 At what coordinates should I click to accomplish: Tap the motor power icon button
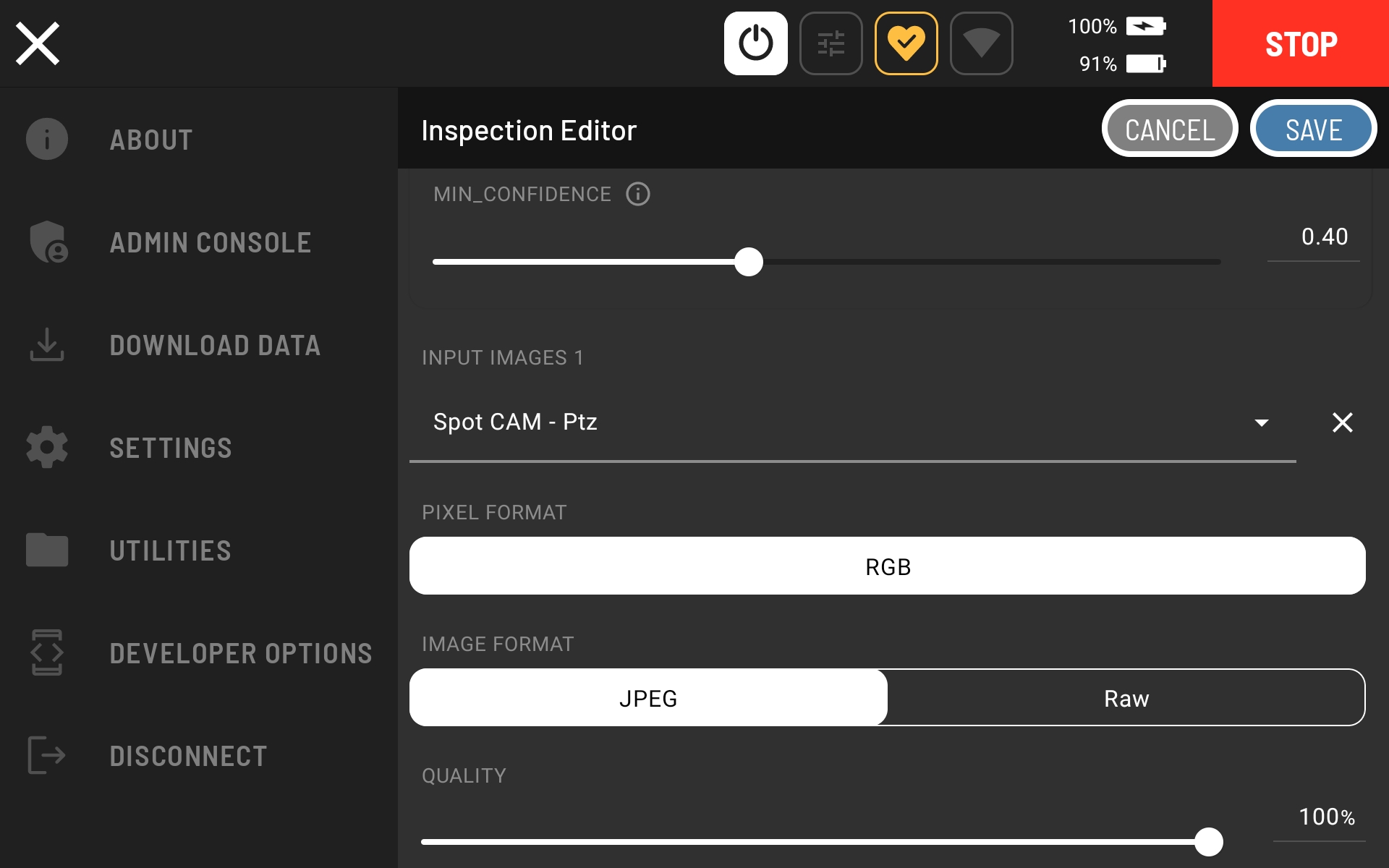pos(755,43)
